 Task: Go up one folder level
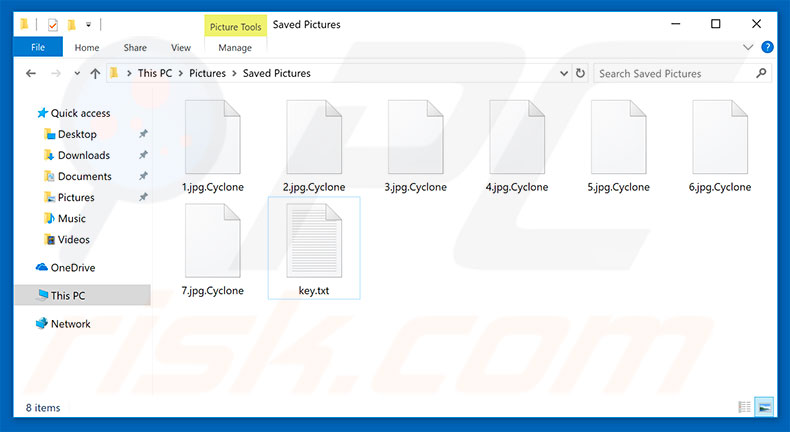95,74
